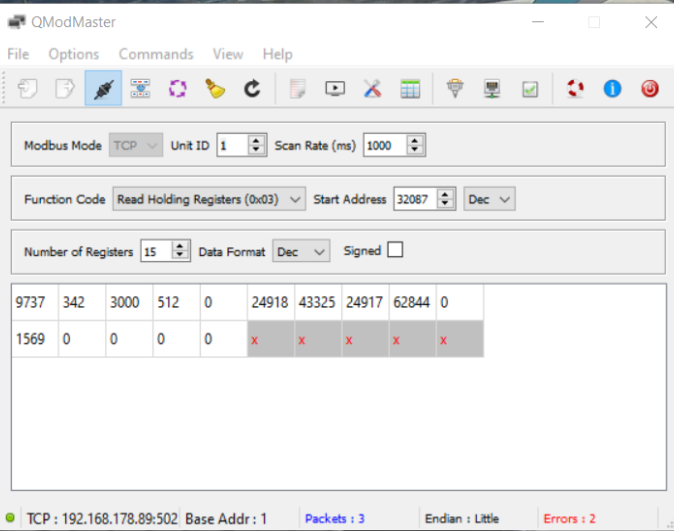Click the Number of Registers 15 field
674x531 pixels.
156,252
